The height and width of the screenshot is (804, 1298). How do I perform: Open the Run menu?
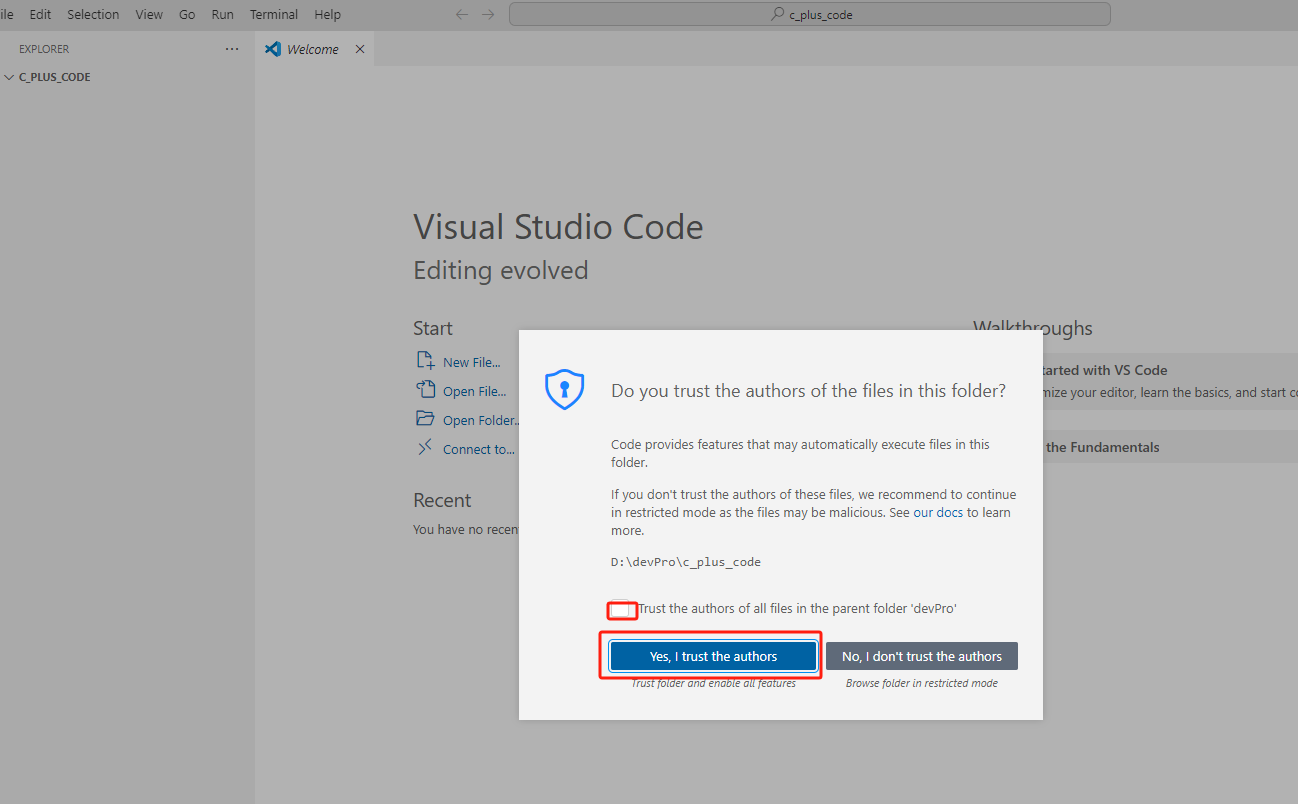(223, 14)
